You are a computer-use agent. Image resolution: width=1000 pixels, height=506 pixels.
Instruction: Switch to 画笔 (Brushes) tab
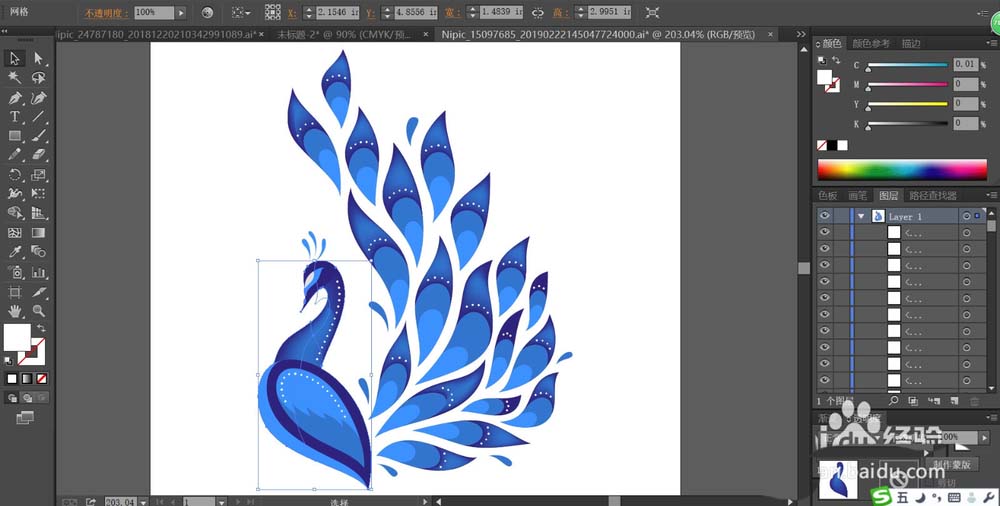coord(858,195)
